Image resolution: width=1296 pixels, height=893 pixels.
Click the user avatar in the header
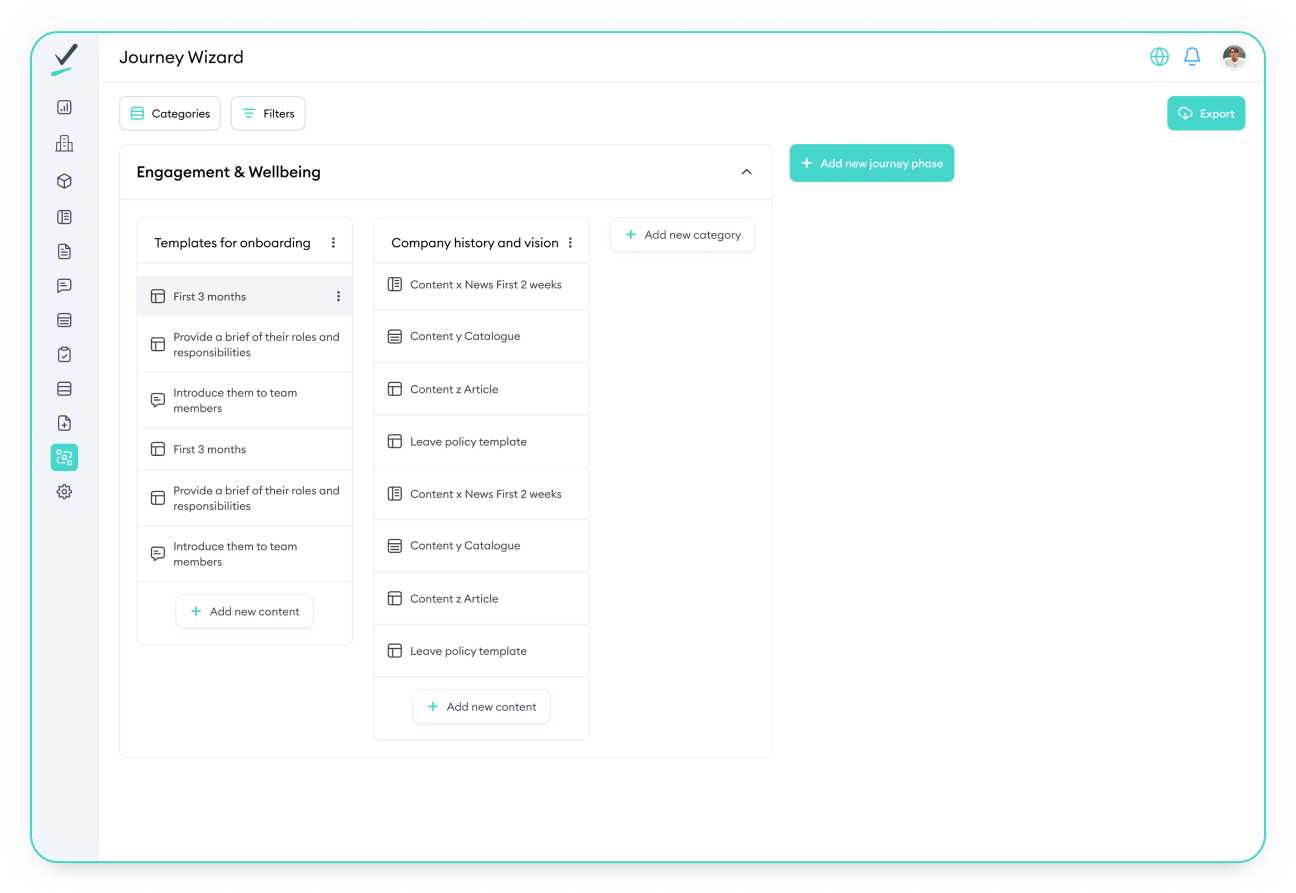pyautogui.click(x=1234, y=56)
